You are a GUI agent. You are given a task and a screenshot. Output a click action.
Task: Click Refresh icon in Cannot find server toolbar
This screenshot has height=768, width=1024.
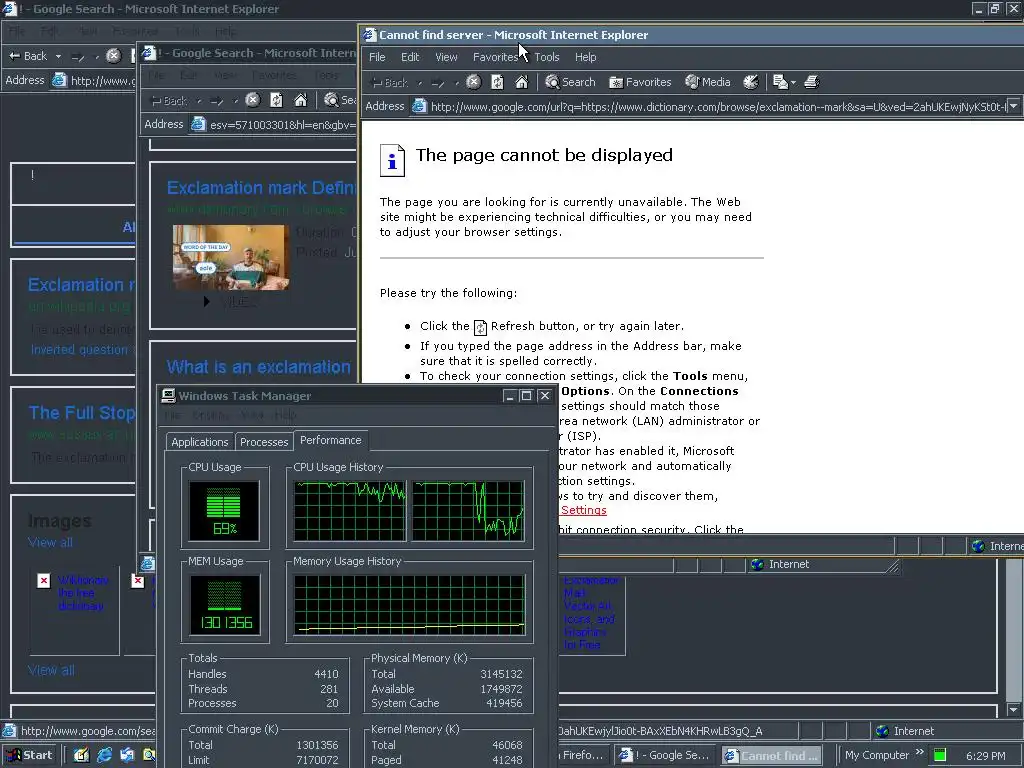[498, 82]
